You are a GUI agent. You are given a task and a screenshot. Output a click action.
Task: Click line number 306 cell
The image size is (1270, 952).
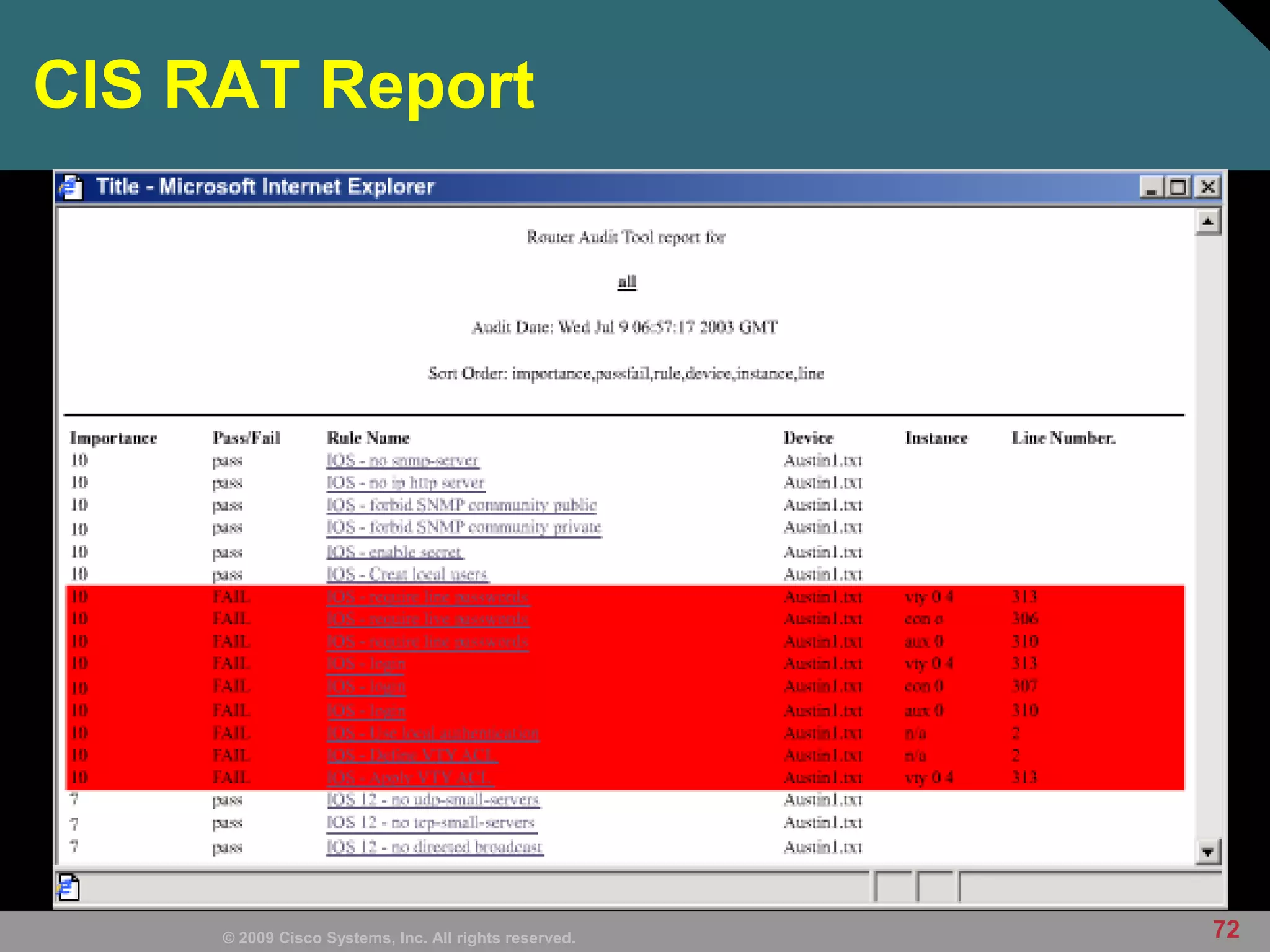click(1025, 619)
